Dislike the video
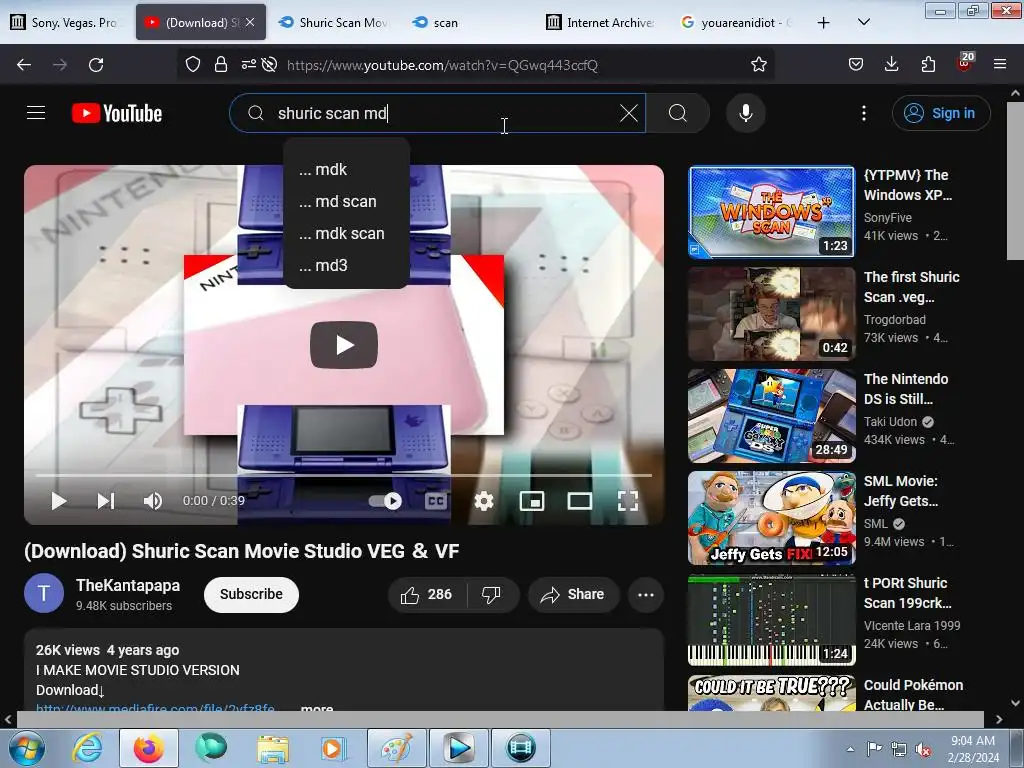The width and height of the screenshot is (1024, 768). click(x=492, y=594)
